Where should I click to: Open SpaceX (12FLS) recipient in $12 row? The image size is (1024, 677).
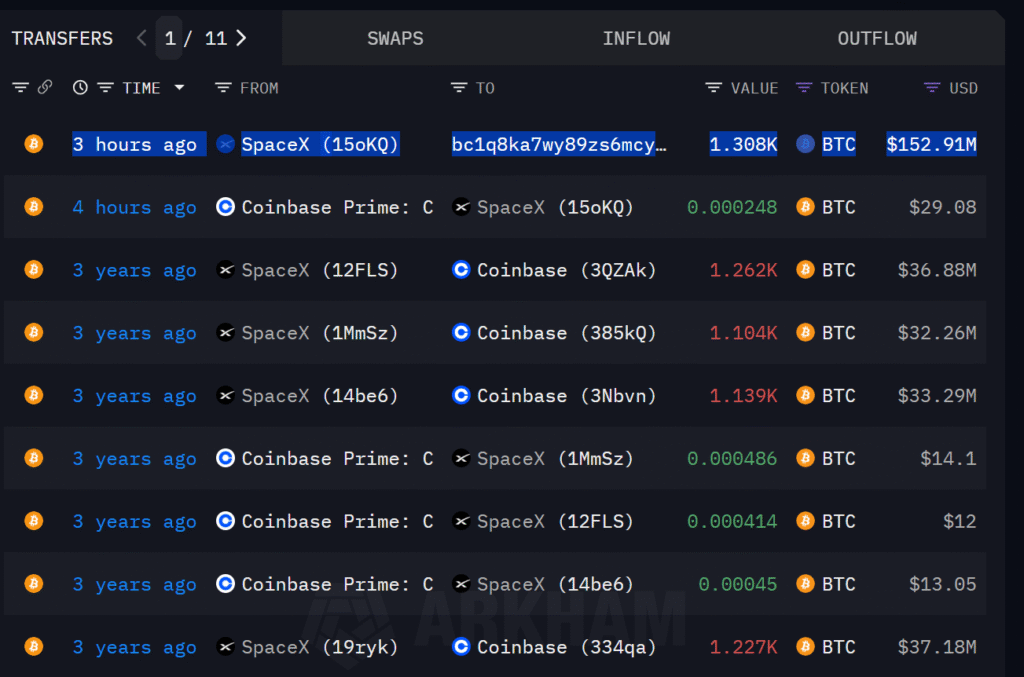(x=556, y=522)
